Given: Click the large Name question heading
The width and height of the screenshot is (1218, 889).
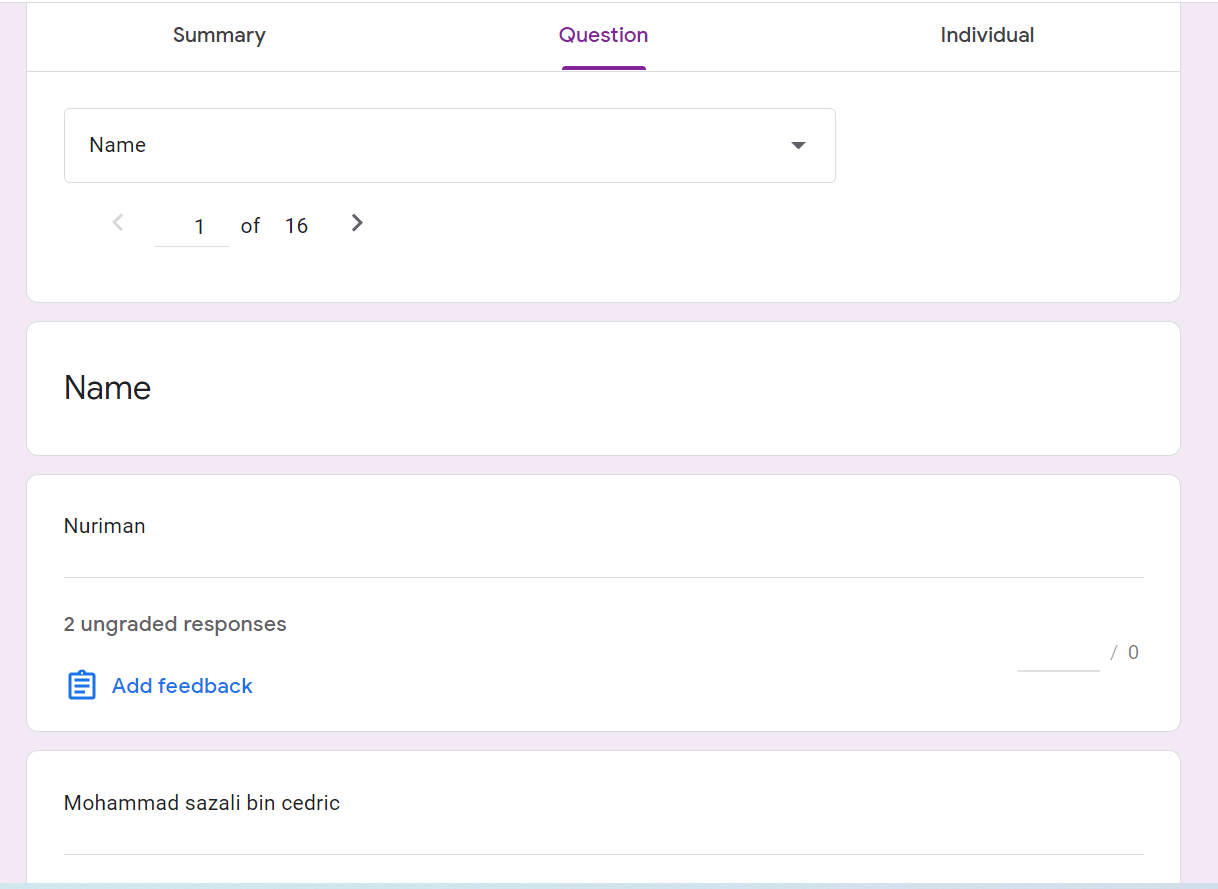Looking at the screenshot, I should tap(108, 388).
